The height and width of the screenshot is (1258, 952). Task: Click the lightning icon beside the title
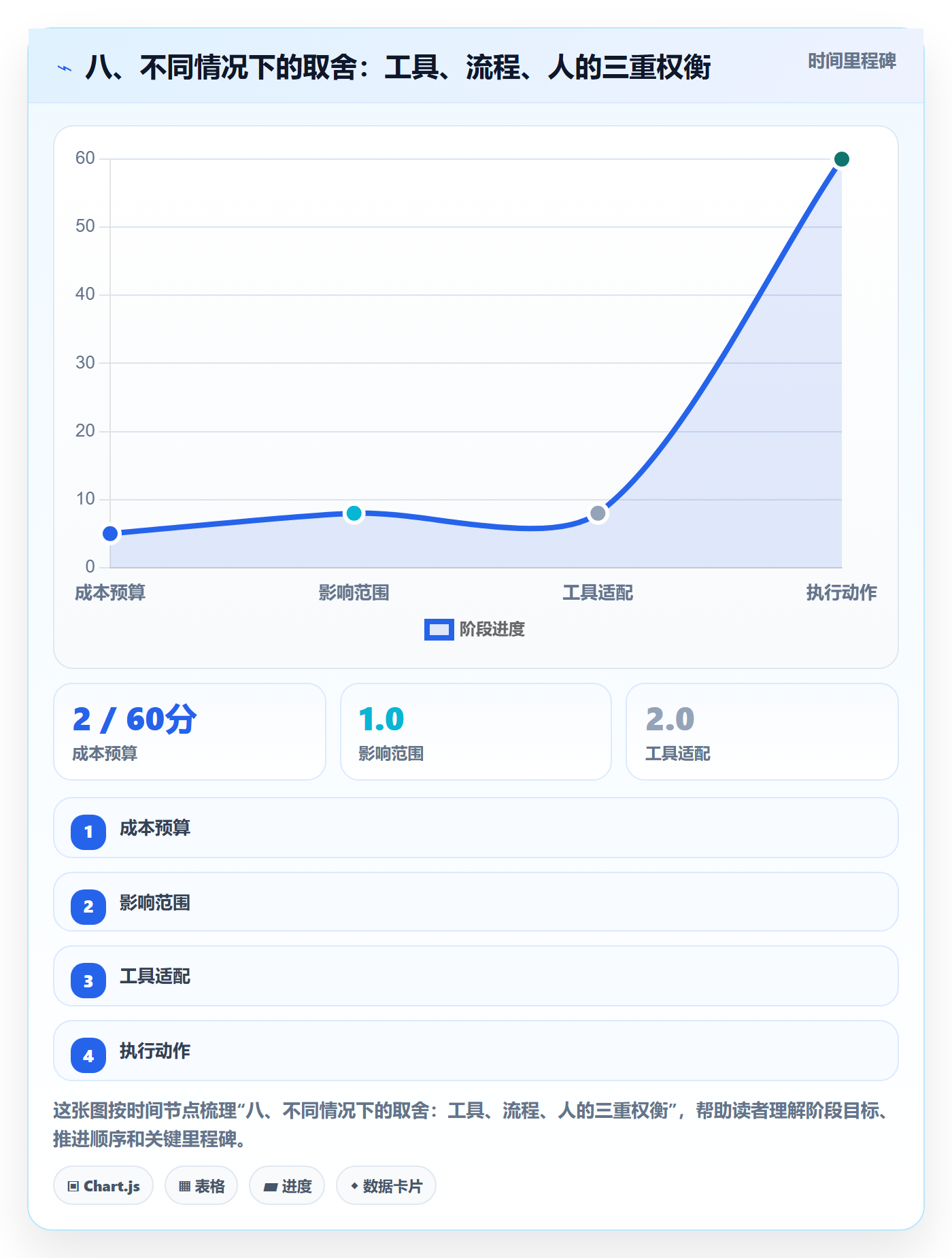(x=65, y=68)
